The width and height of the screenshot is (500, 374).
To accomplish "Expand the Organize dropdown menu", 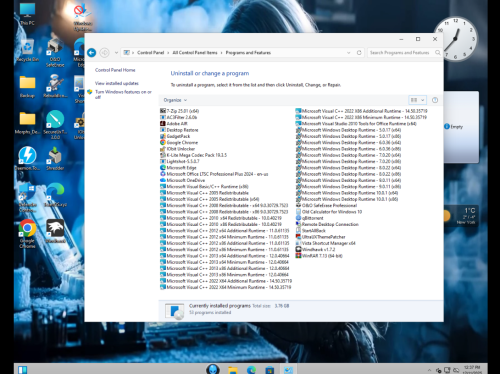I will click(175, 100).
